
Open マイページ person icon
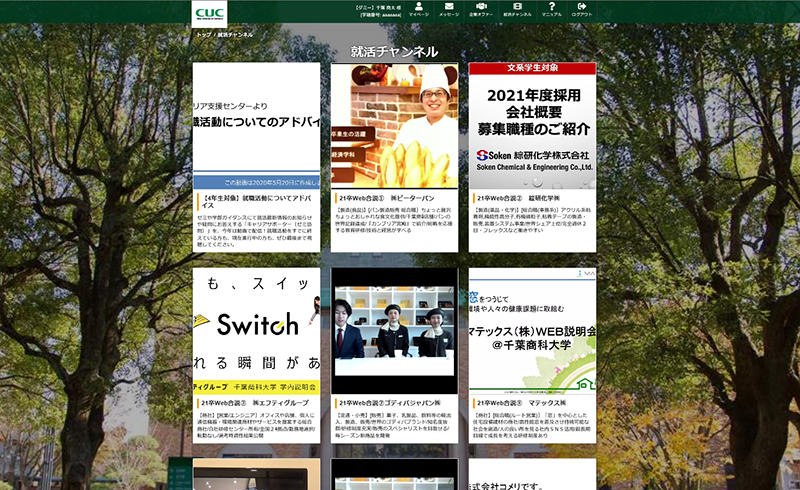point(418,9)
